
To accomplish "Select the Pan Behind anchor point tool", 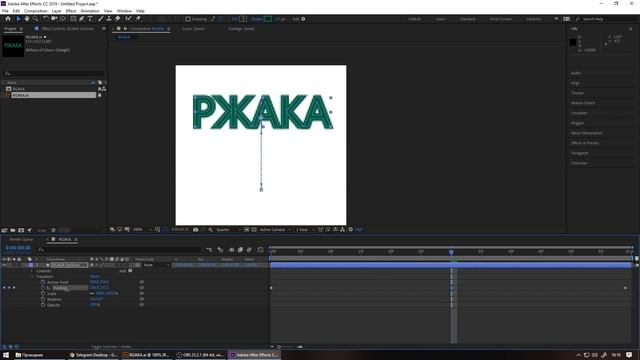I will tap(63, 19).
